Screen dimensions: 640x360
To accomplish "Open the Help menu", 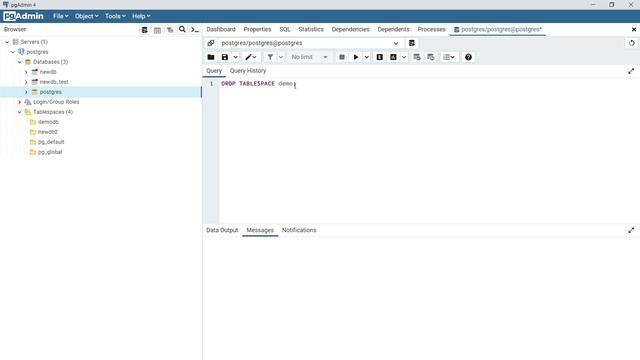I will (141, 16).
